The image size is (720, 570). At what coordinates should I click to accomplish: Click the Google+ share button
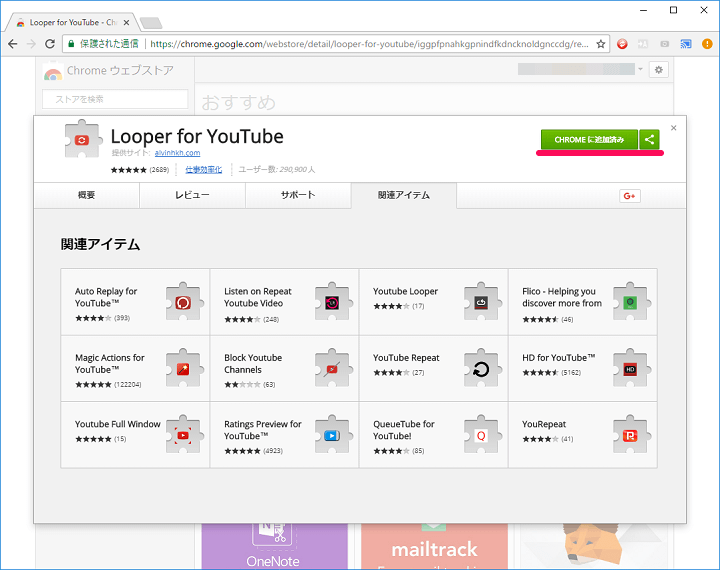coord(630,196)
